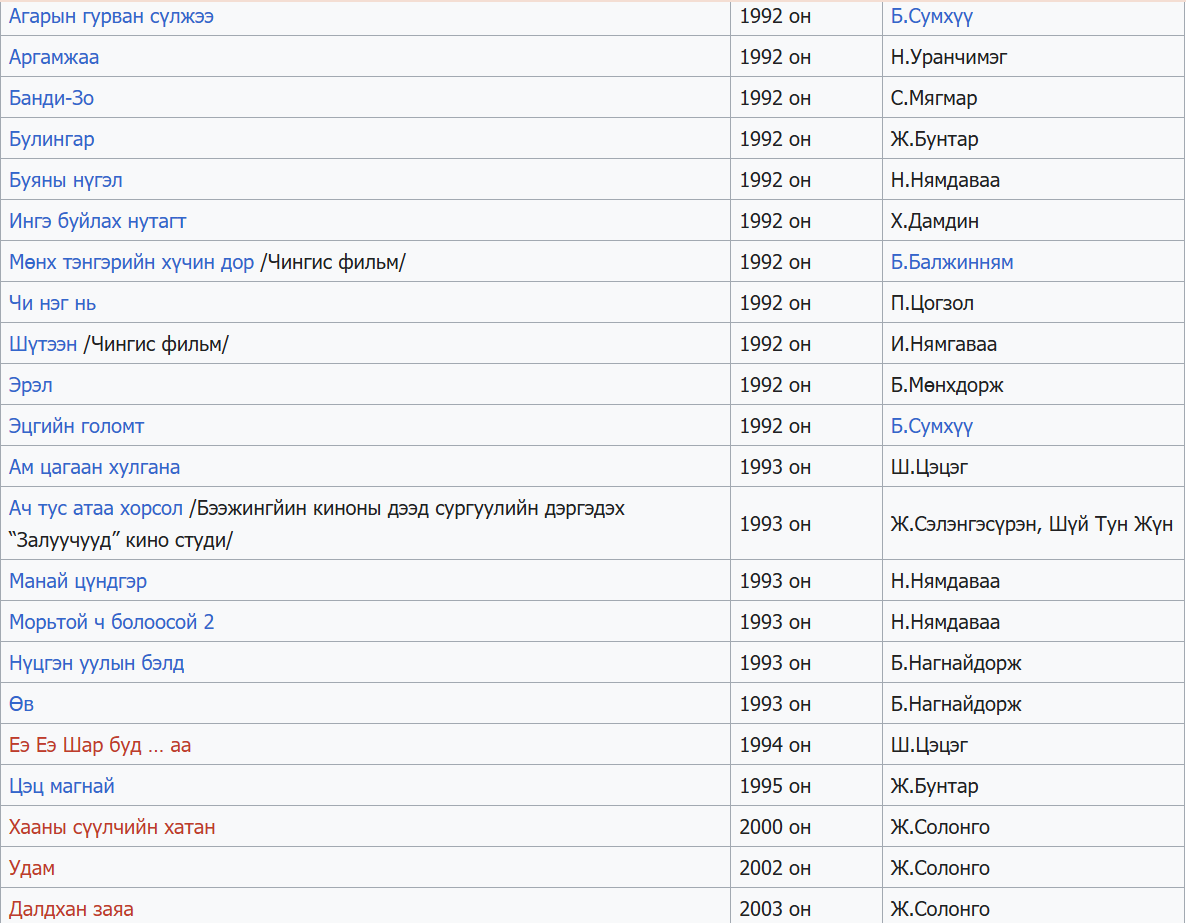This screenshot has height=923, width=1186.
Task: Open the Өв film link
Action: (x=21, y=704)
